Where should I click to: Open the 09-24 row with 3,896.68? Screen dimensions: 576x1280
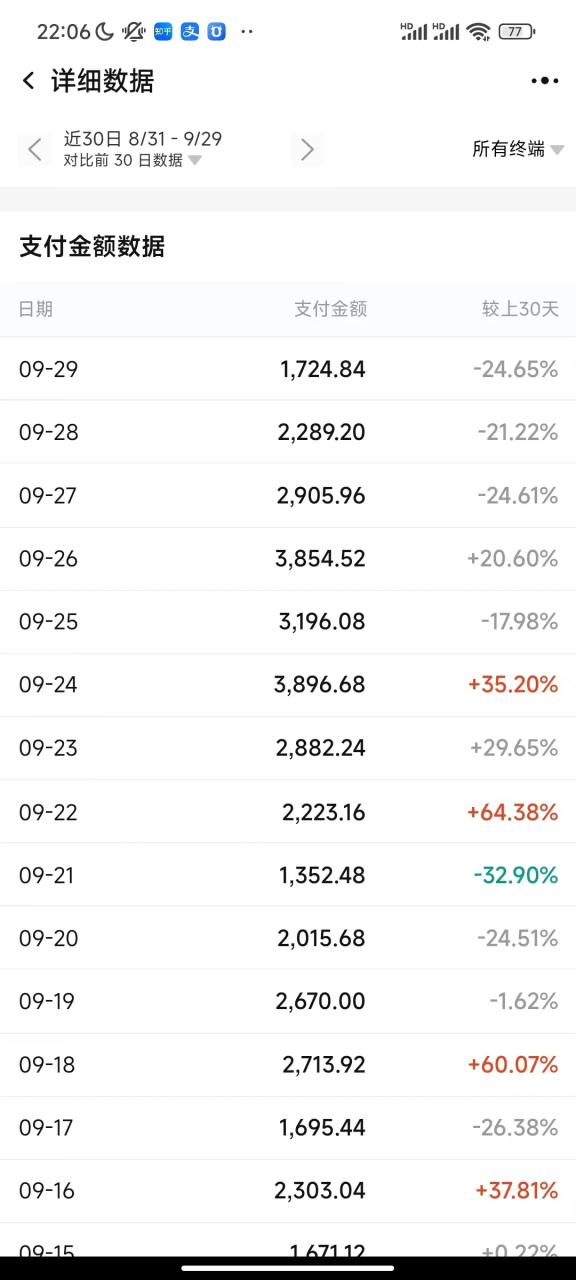click(288, 685)
